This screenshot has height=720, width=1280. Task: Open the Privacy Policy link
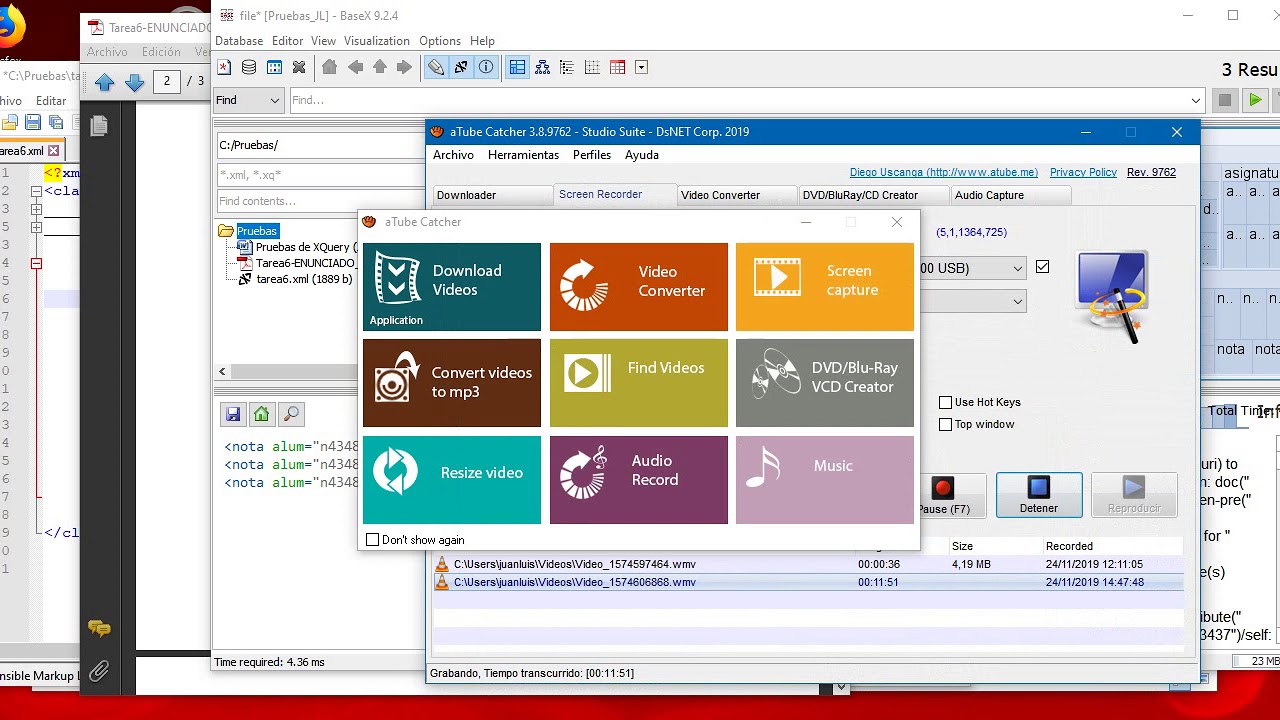point(1083,172)
